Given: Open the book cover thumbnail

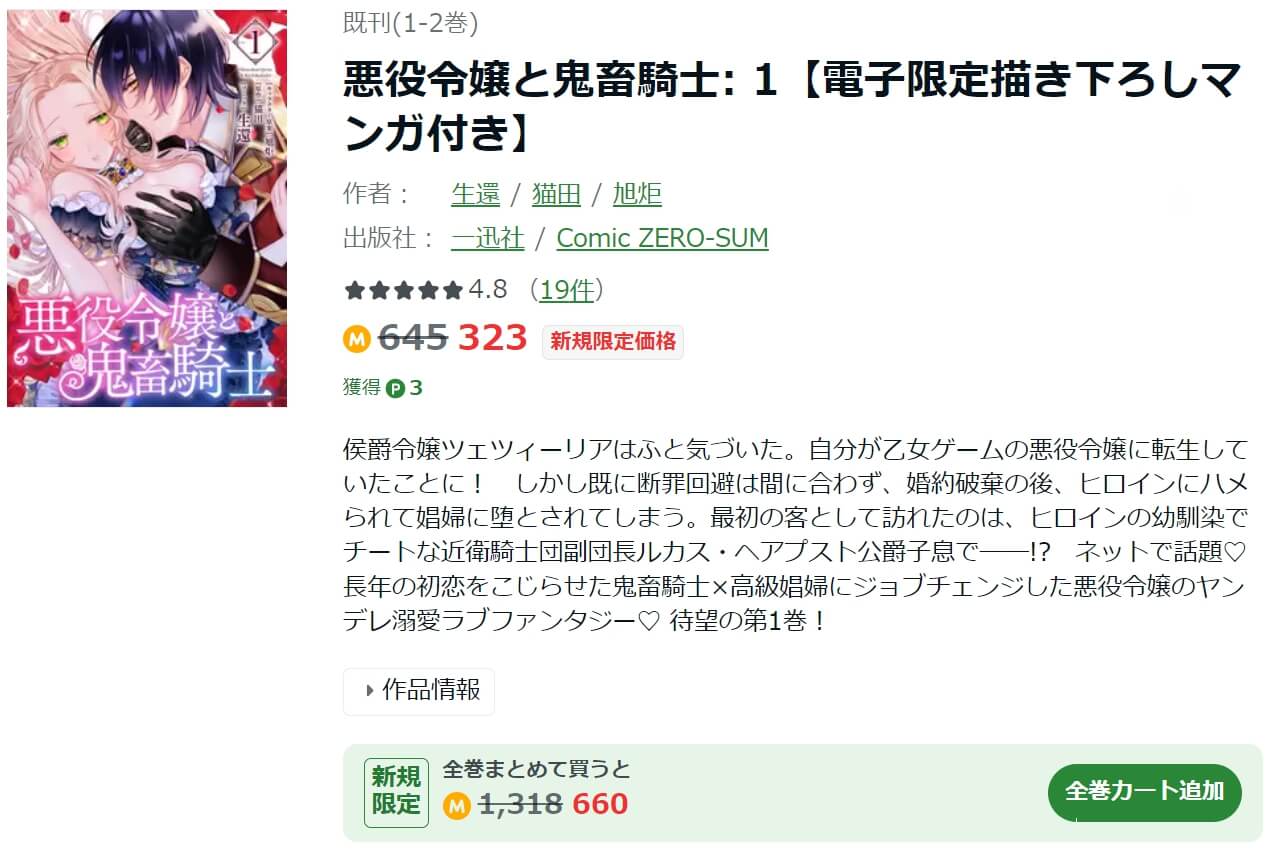Looking at the screenshot, I should coord(147,208).
